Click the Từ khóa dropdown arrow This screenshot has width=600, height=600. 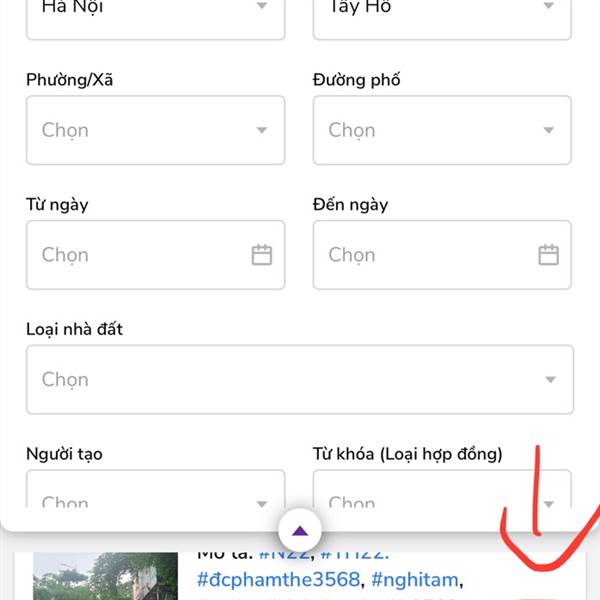click(548, 504)
